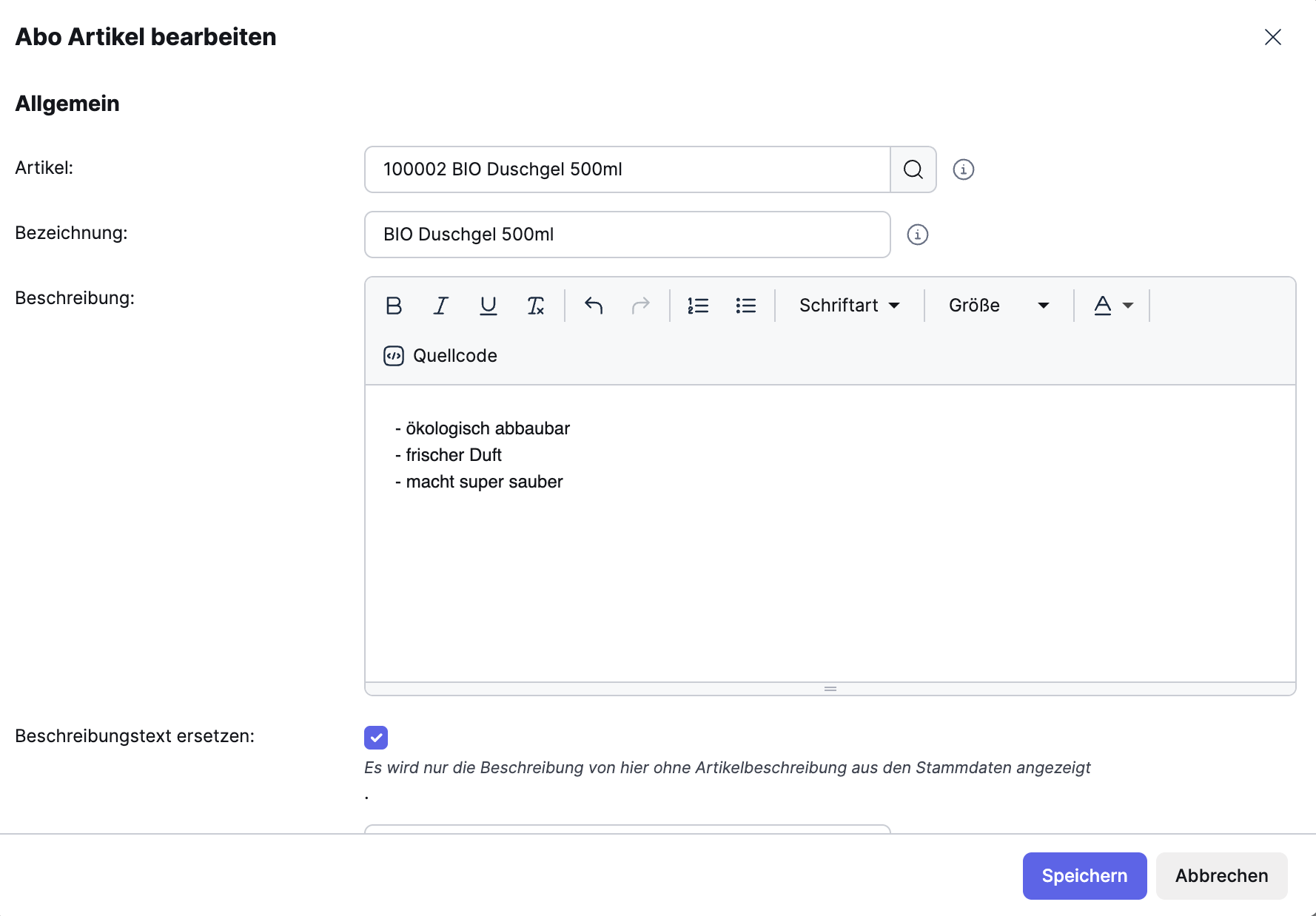Undo the last editor change

click(x=594, y=306)
